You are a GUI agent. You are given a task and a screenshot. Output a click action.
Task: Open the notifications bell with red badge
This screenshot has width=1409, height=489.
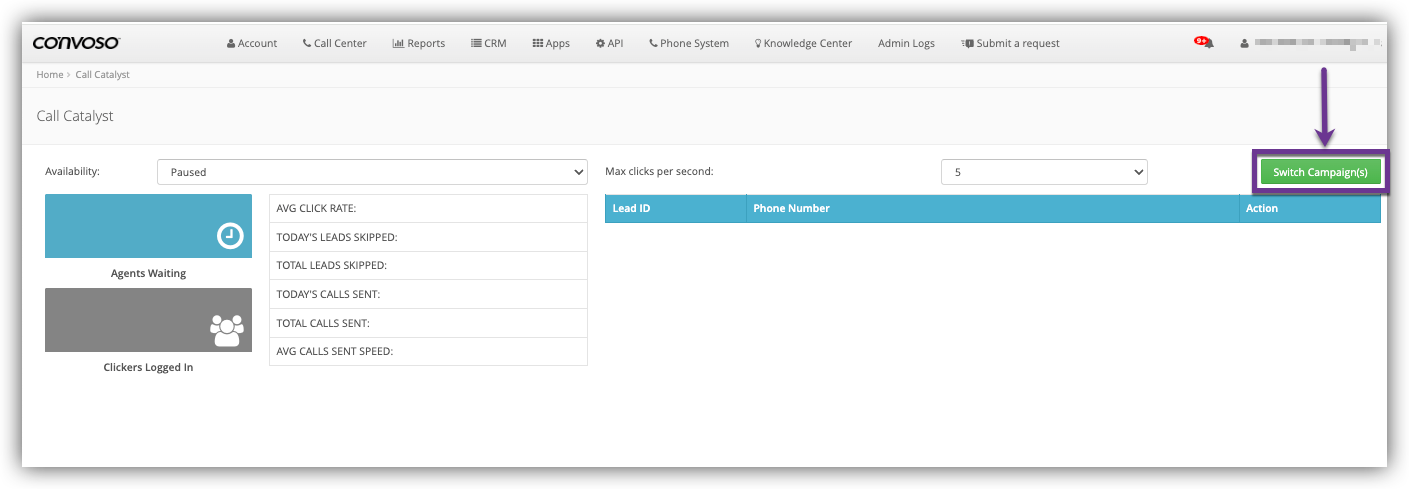1205,42
